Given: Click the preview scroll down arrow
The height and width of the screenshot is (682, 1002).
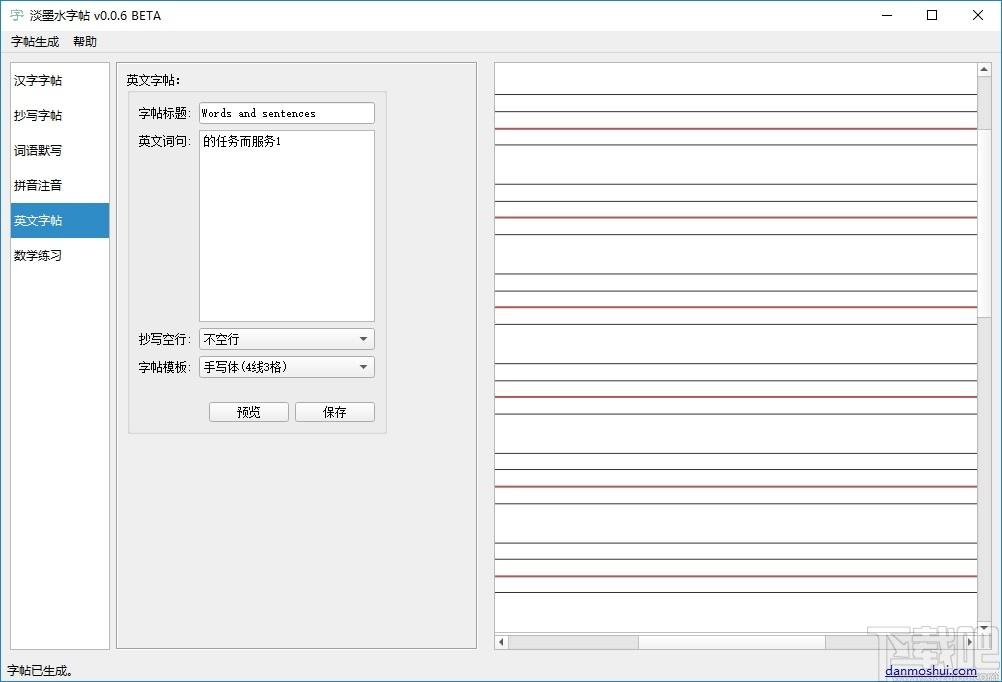Looking at the screenshot, I should (984, 628).
